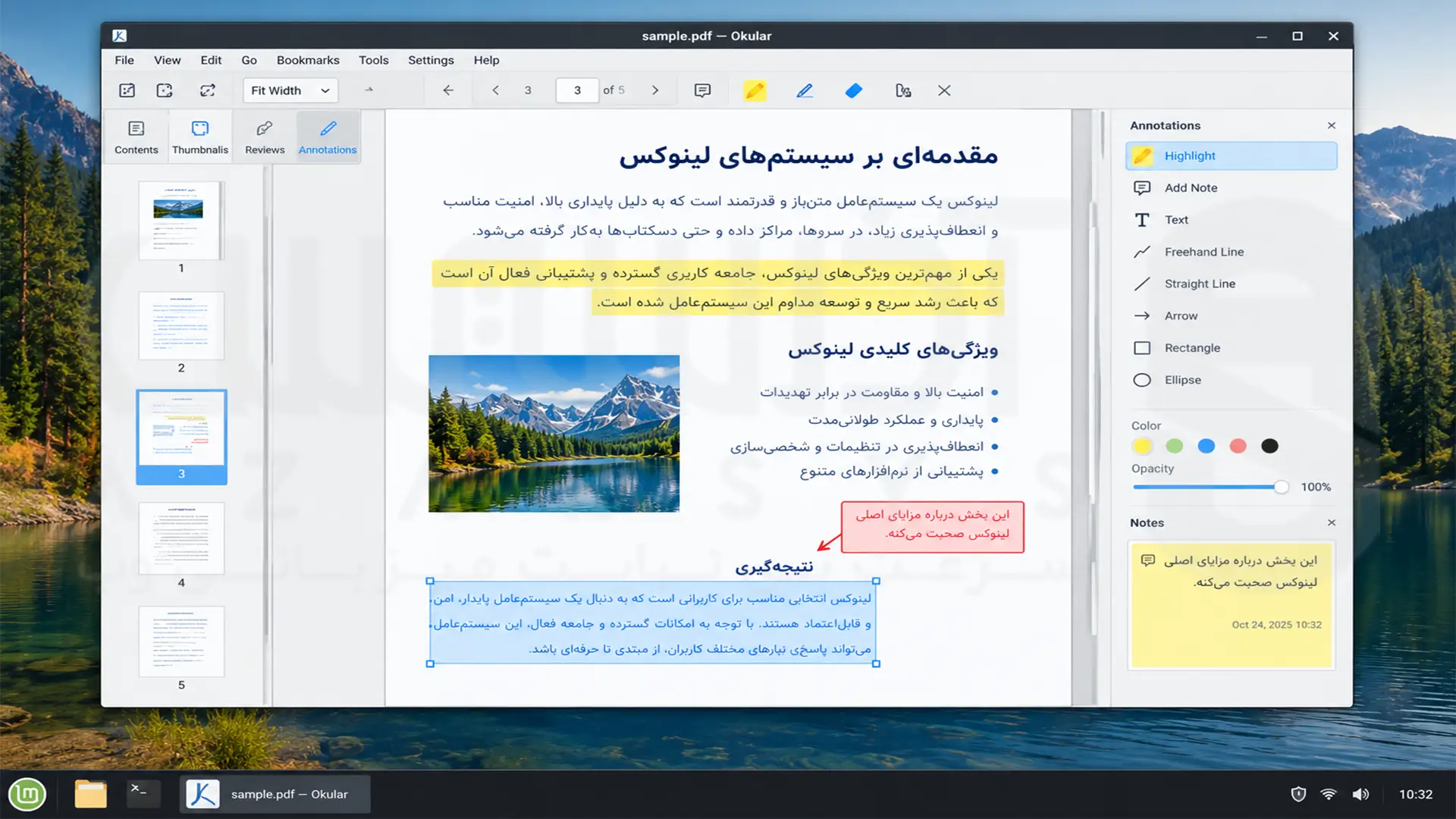Select the yellow Highlighter tool in toolbar
The height and width of the screenshot is (819, 1456).
[x=755, y=90]
